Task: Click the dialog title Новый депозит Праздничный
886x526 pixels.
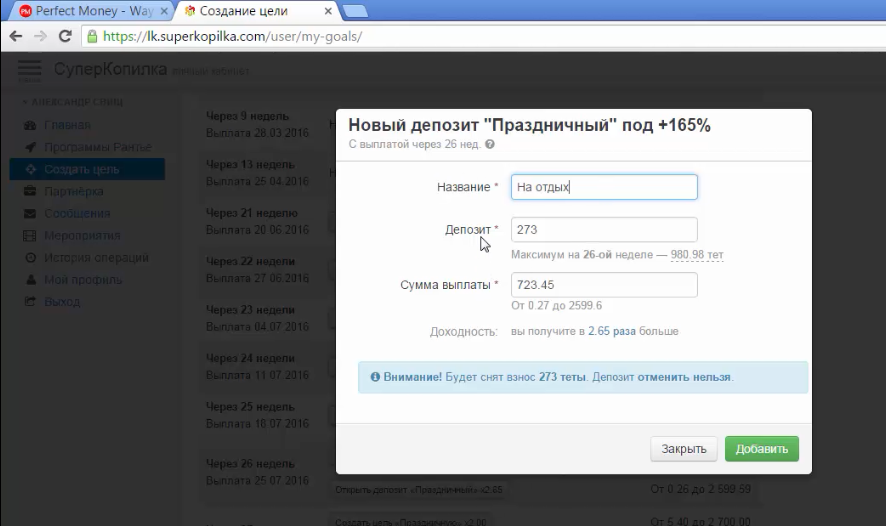Action: pos(529,125)
